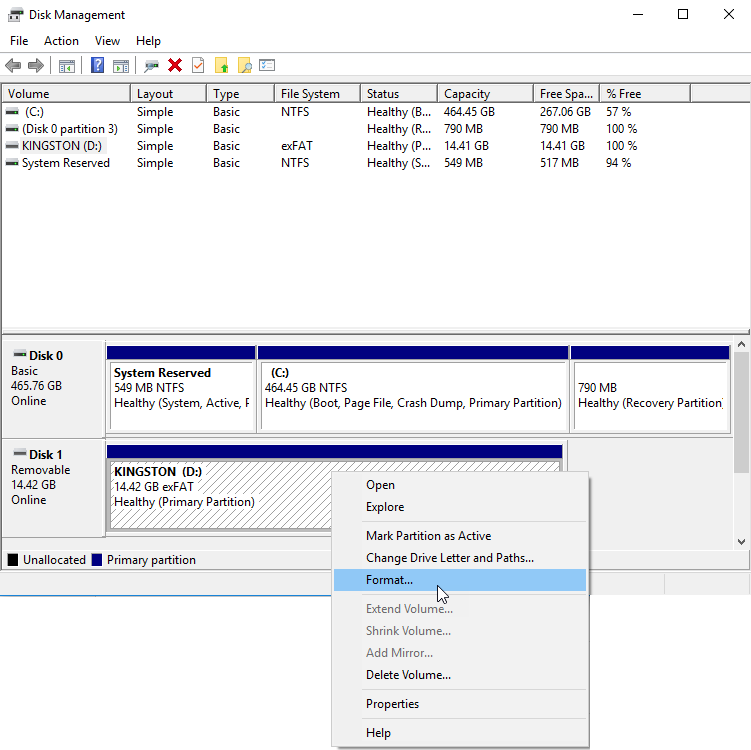Click the folder with magnifier icon

point(244,65)
